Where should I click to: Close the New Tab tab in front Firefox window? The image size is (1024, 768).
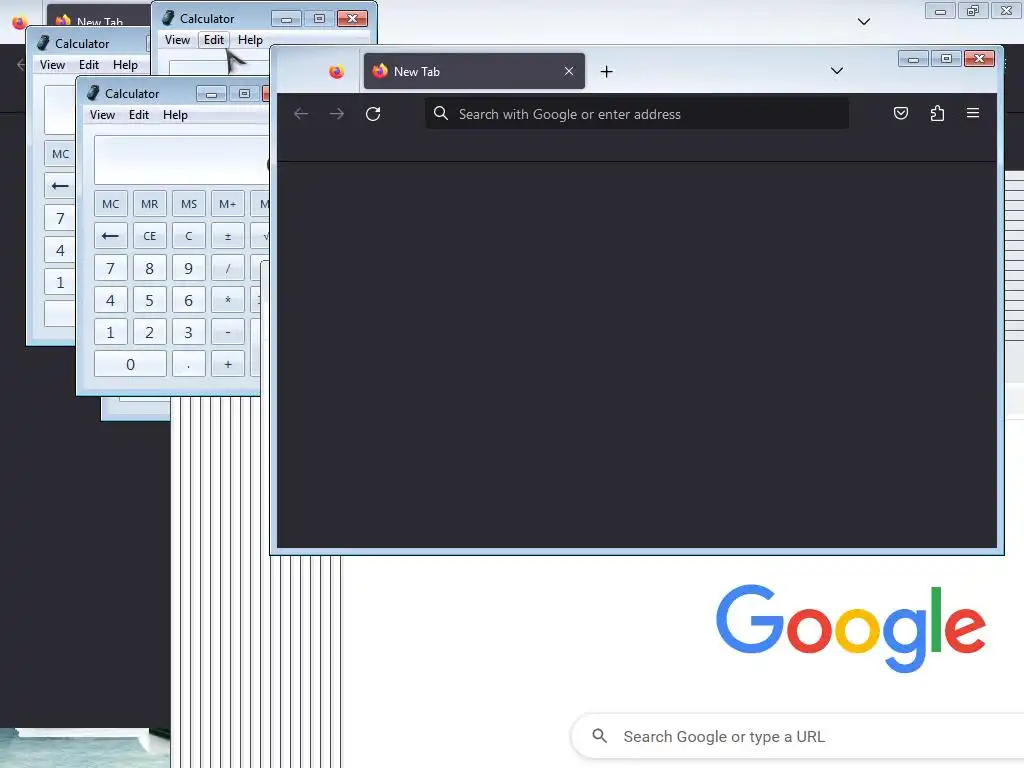click(569, 71)
